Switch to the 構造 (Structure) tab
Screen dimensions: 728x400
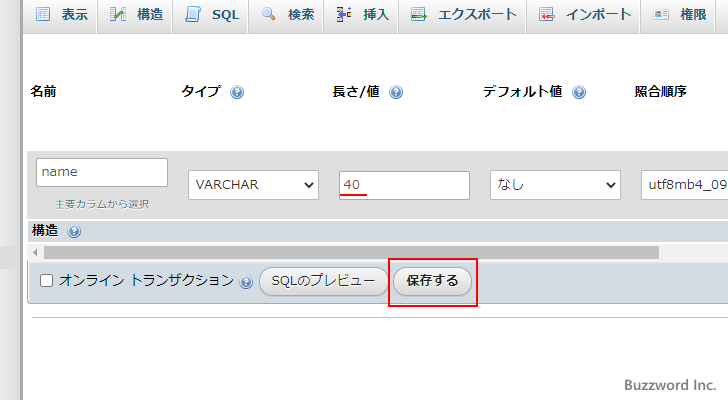pyautogui.click(x=136, y=15)
